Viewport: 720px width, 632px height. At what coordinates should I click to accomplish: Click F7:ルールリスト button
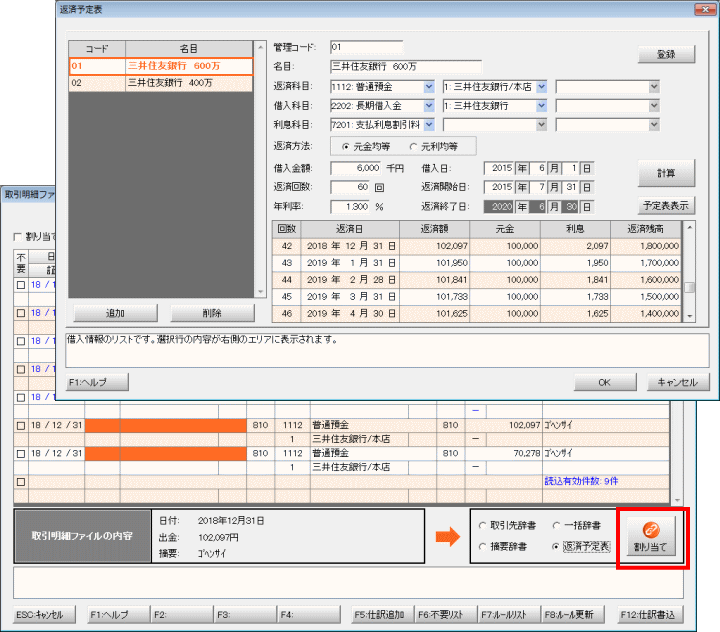pyautogui.click(x=509, y=615)
